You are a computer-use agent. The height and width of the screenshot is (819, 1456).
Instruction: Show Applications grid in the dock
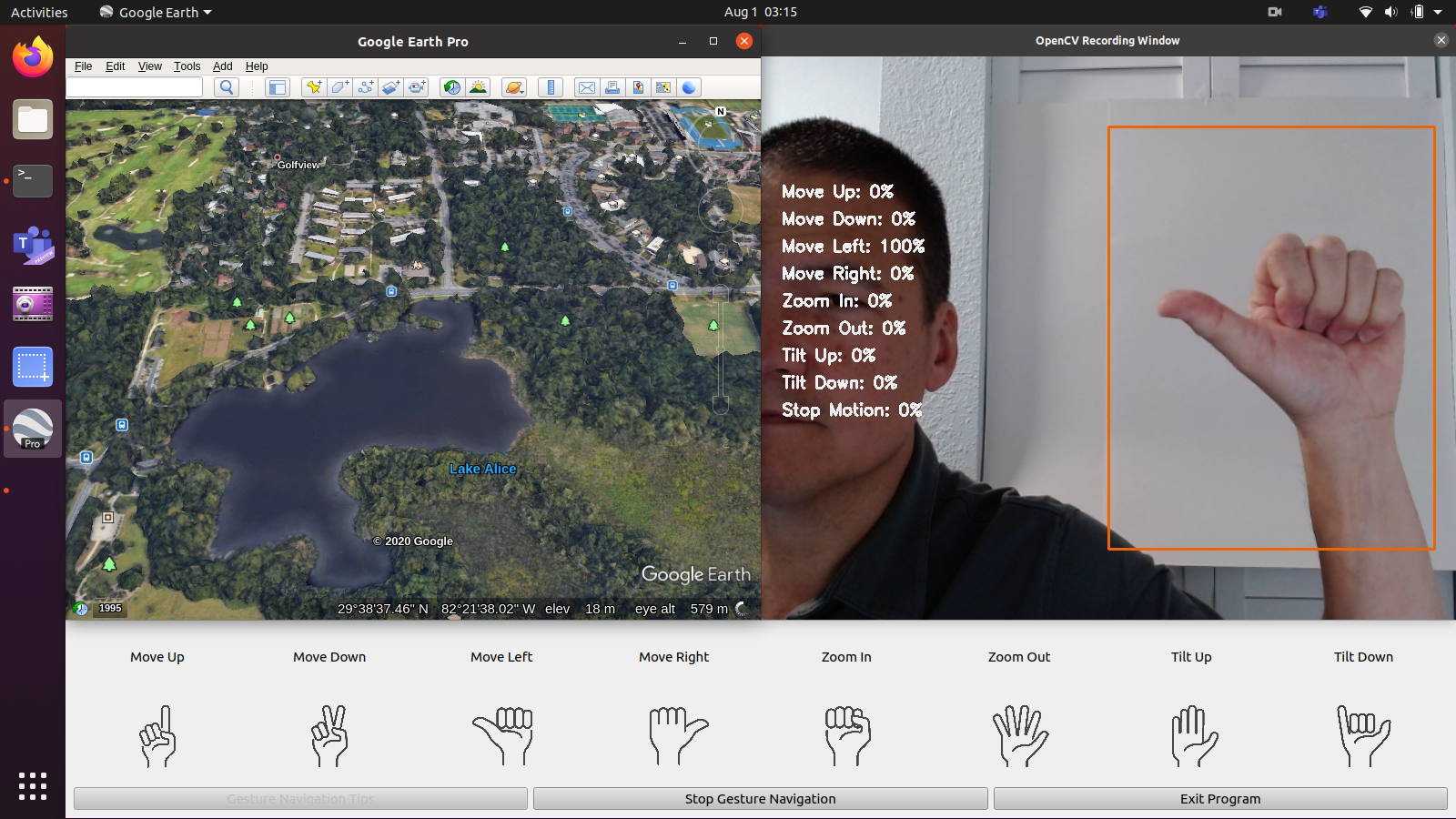[33, 786]
